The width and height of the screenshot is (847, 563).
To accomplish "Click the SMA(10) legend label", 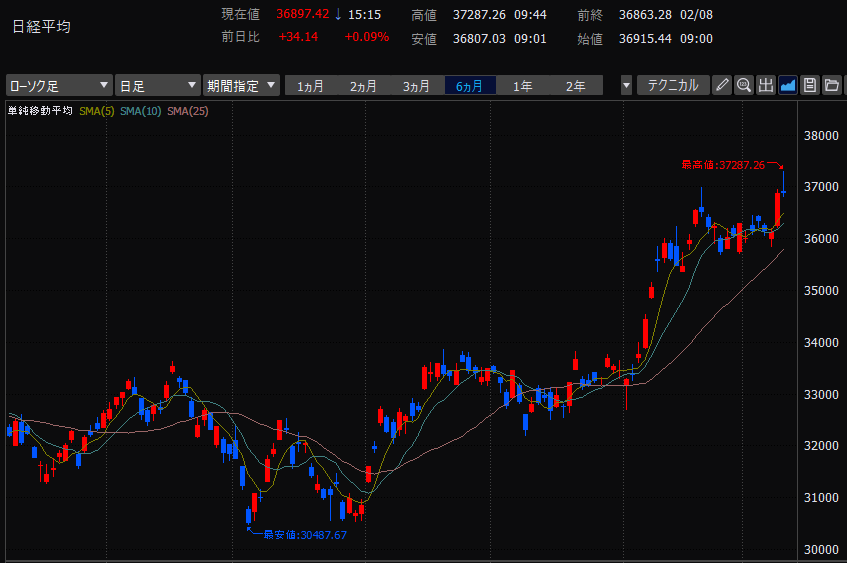I will [x=140, y=111].
